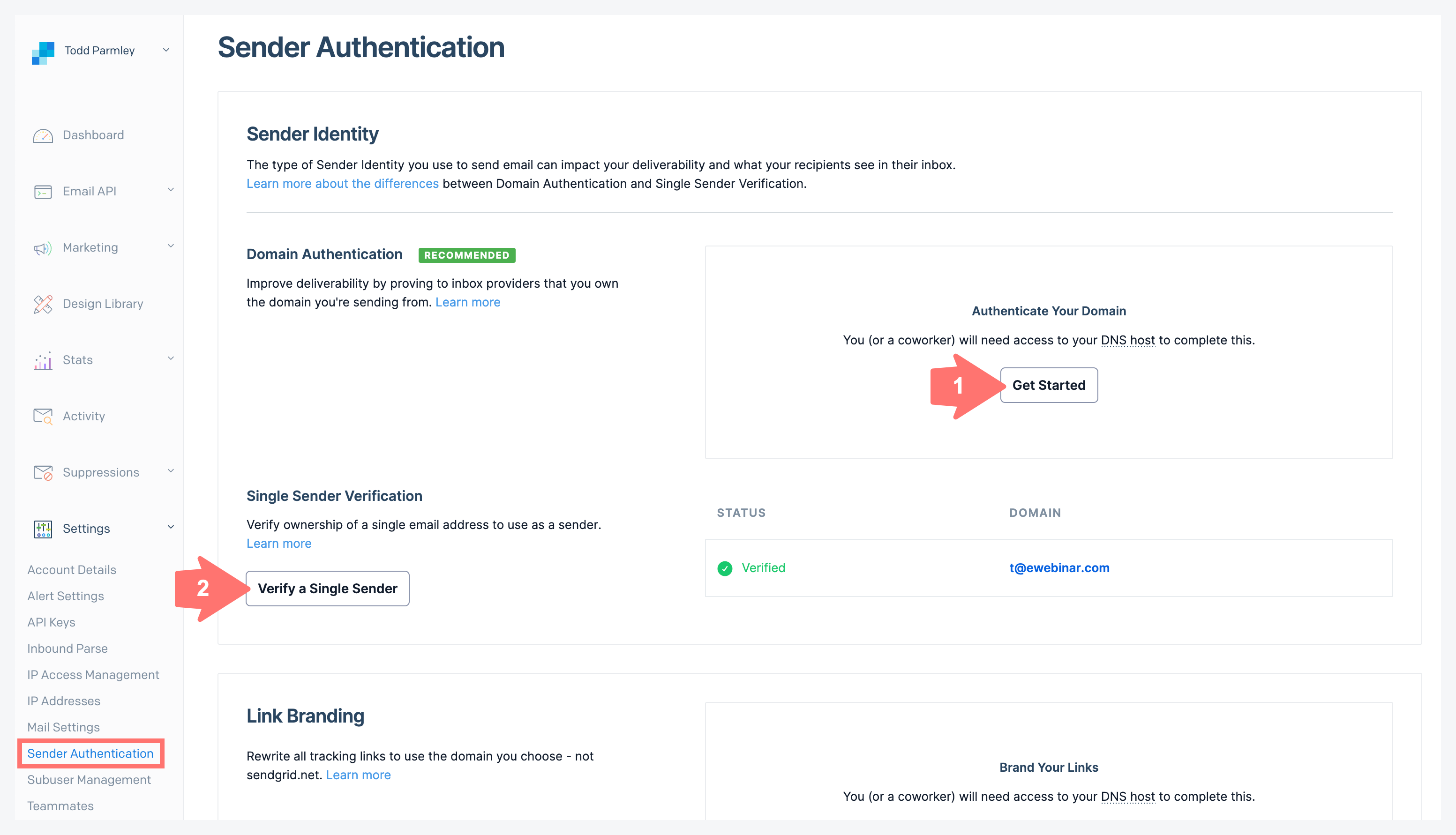Go to Mail Settings in sidebar
The width and height of the screenshot is (1456, 835).
point(64,727)
